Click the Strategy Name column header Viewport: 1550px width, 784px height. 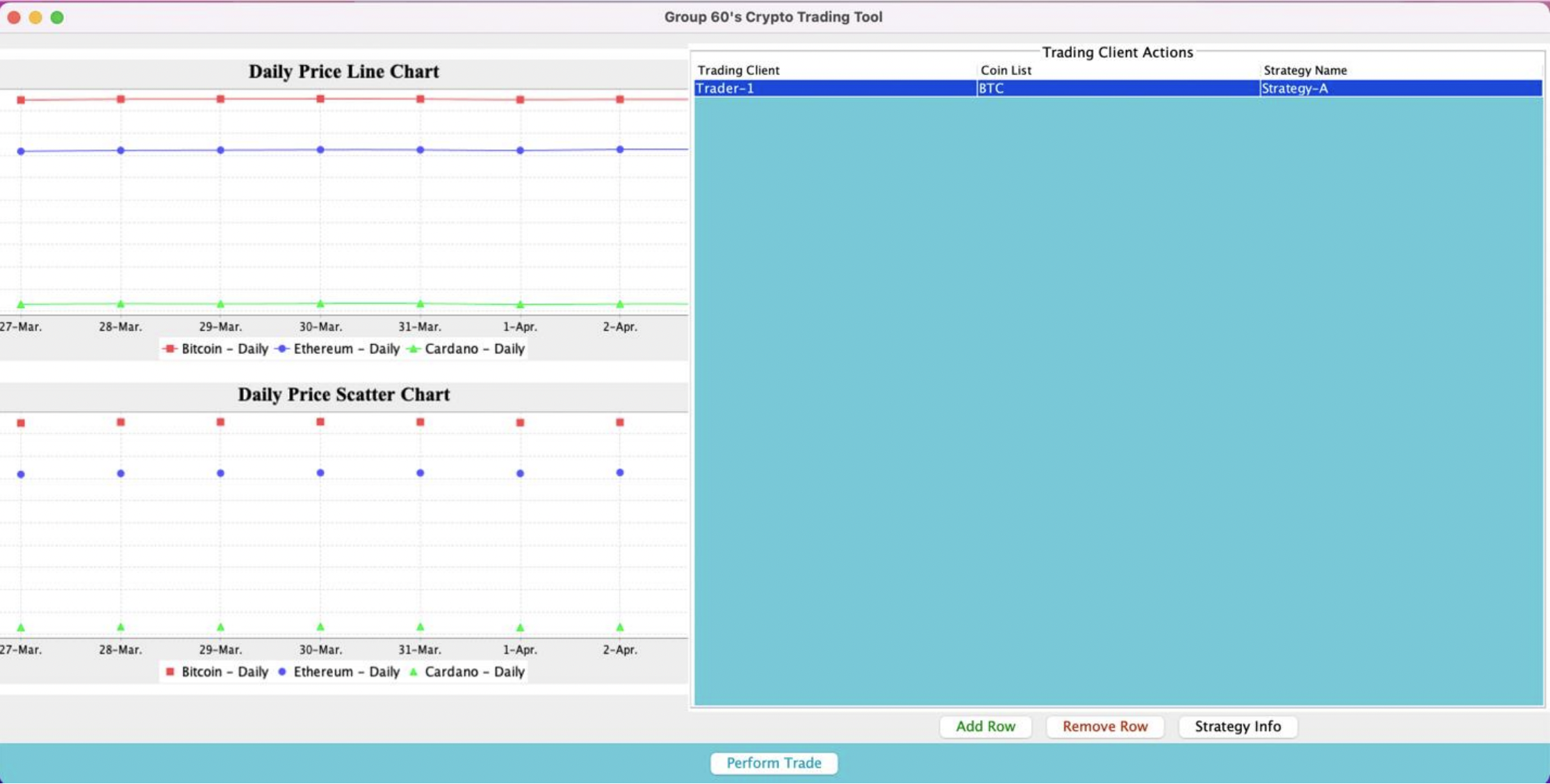1305,70
